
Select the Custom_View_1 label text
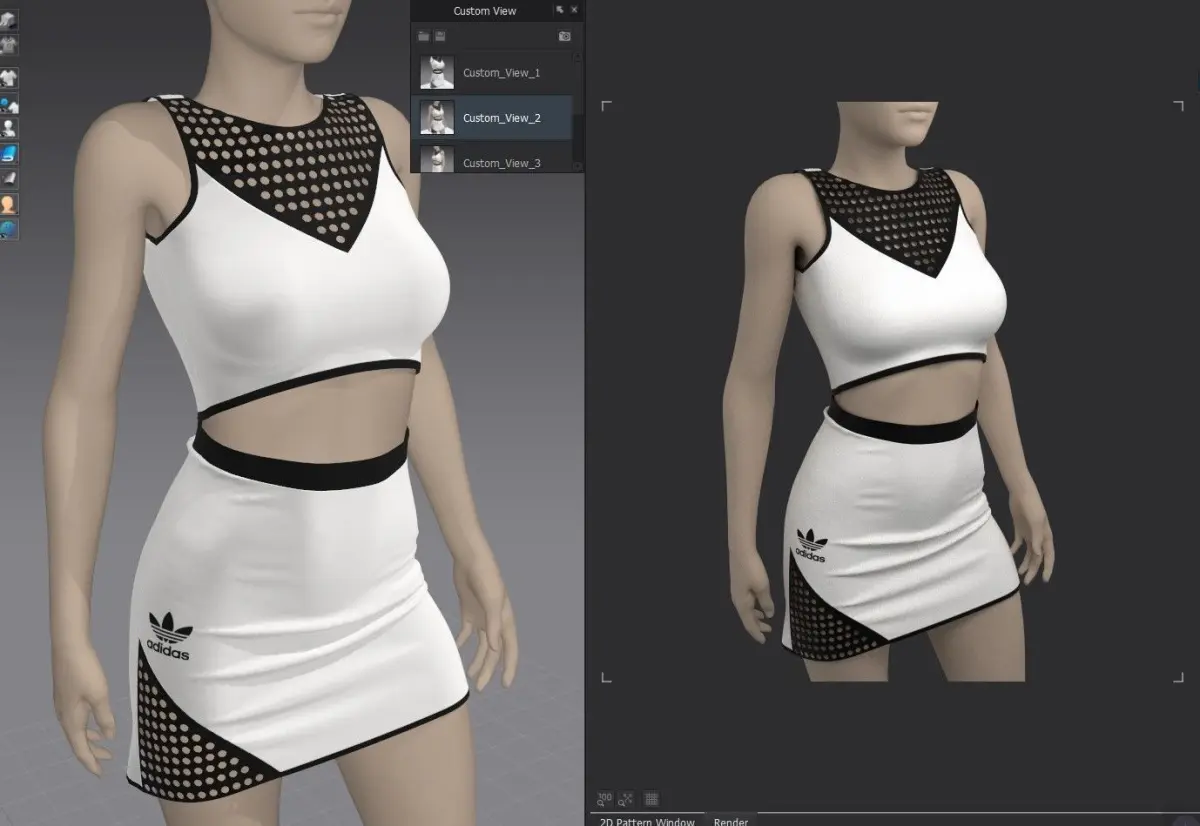[x=501, y=73]
